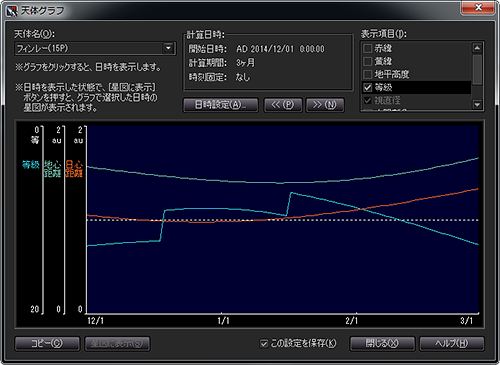The width and height of the screenshot is (500, 365).
Task: Click the 天体グラフ title bar app icon
Action: pyautogui.click(x=12, y=11)
